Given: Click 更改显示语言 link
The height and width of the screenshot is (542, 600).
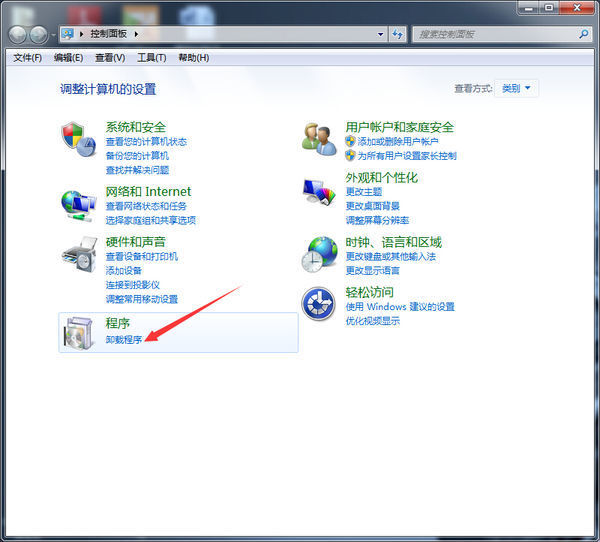Looking at the screenshot, I should coord(372,271).
